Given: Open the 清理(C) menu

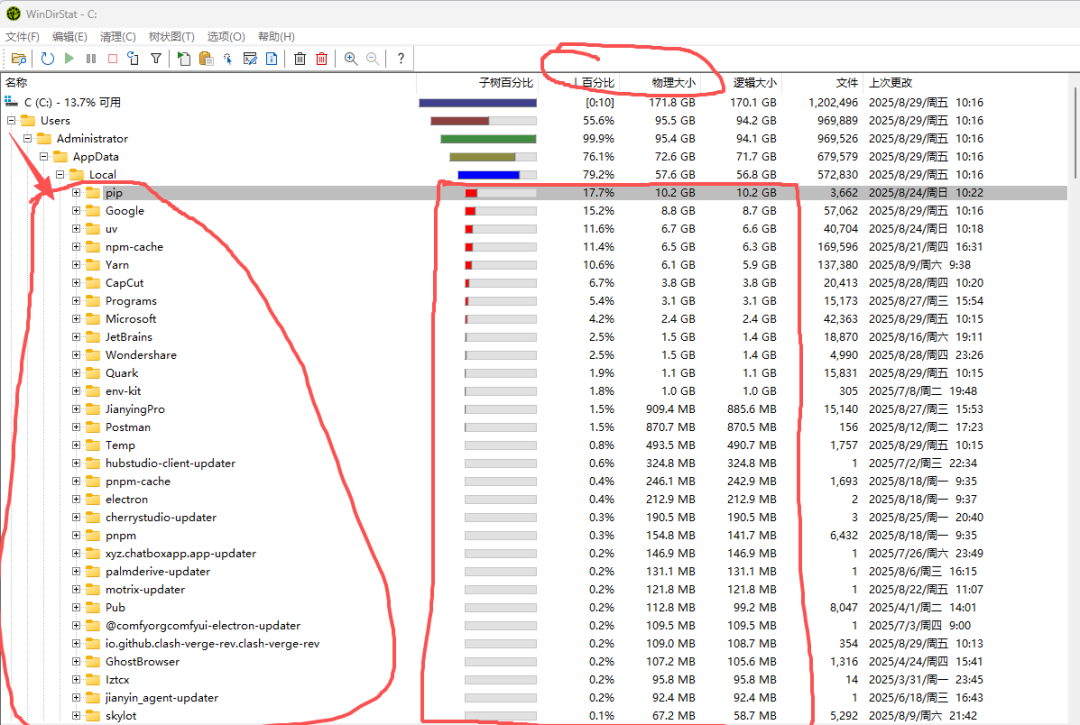Looking at the screenshot, I should pyautogui.click(x=118, y=37).
